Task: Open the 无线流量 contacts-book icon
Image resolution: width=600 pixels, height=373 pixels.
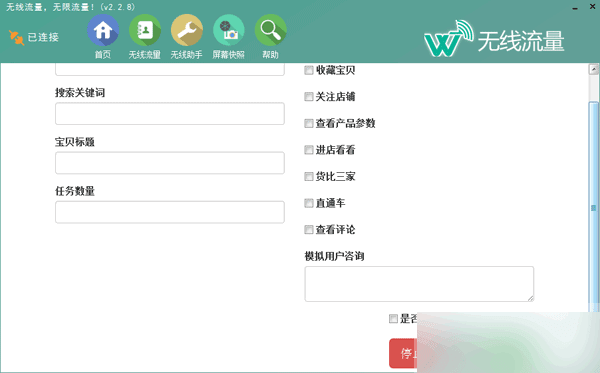Action: 145,30
